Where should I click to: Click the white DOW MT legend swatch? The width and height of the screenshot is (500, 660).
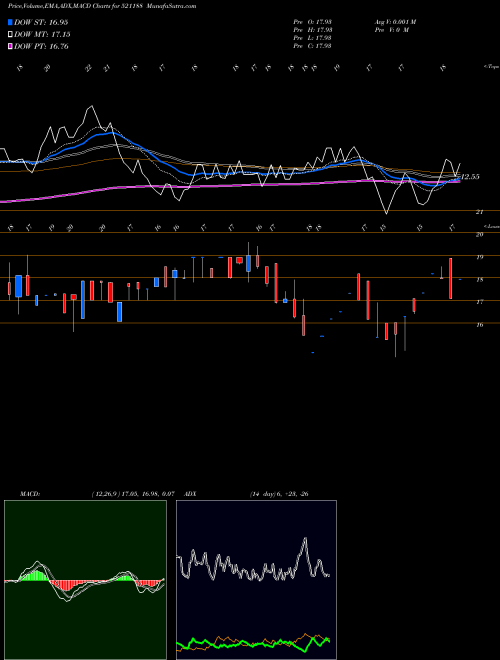pyautogui.click(x=11, y=35)
